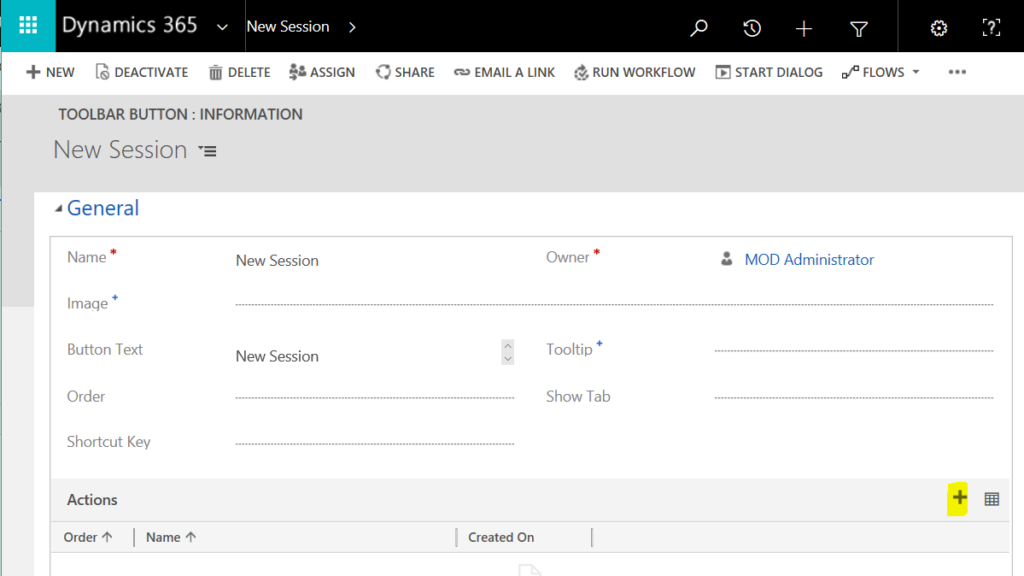Click EMAIL A LINK command
Viewport: 1024px width, 576px height.
pyautogui.click(x=504, y=72)
